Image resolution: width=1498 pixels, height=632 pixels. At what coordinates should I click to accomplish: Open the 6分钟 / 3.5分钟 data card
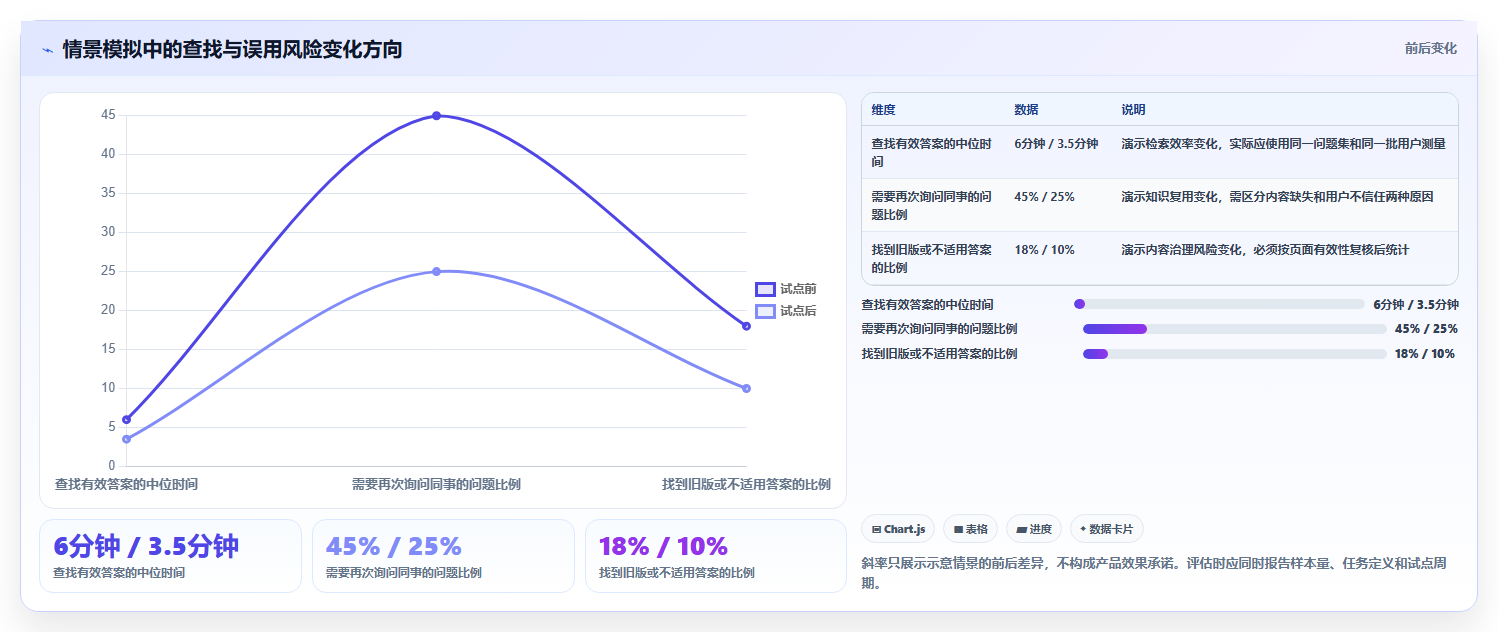(170, 556)
